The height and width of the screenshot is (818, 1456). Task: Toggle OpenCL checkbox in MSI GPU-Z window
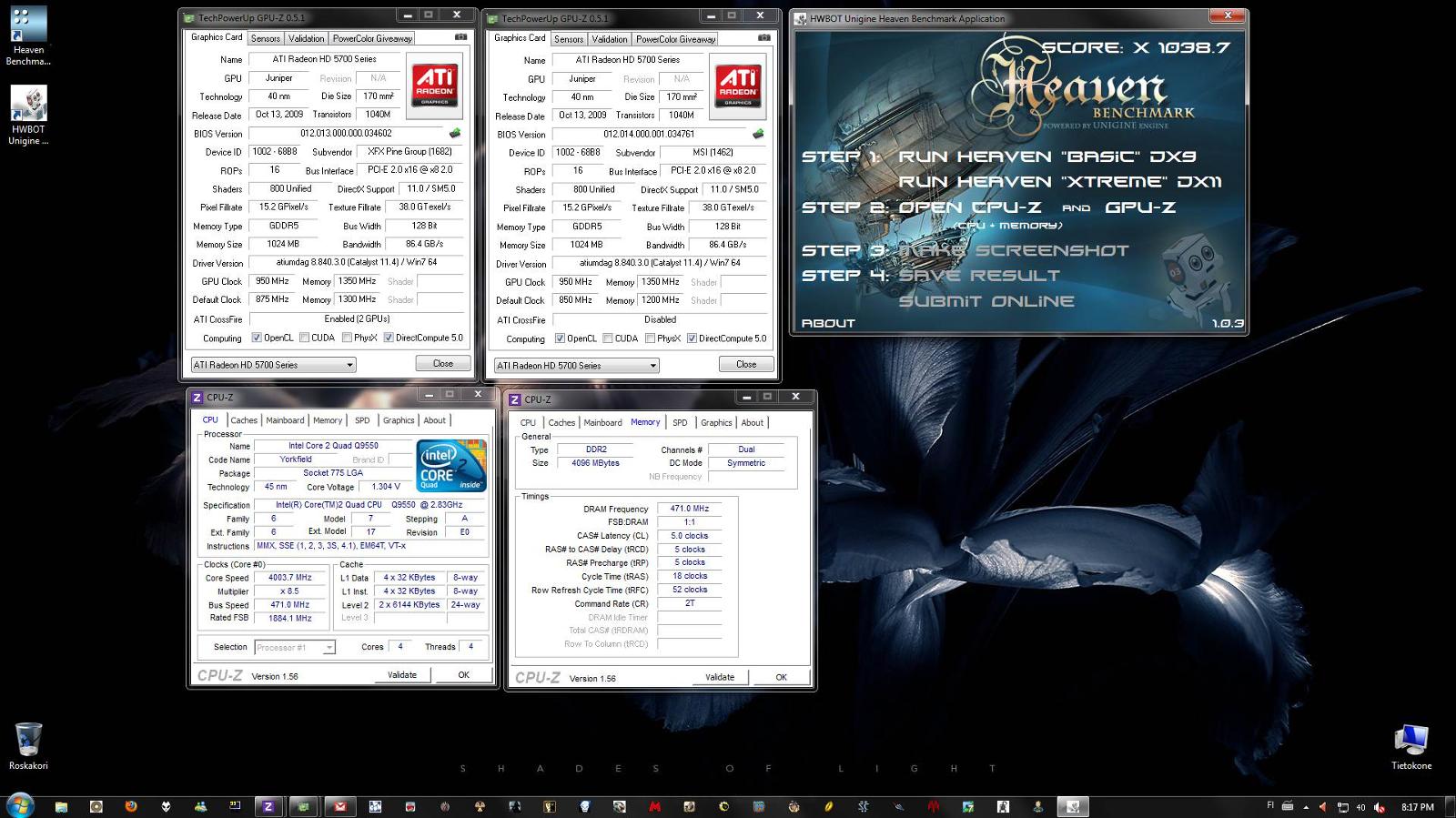pos(560,338)
